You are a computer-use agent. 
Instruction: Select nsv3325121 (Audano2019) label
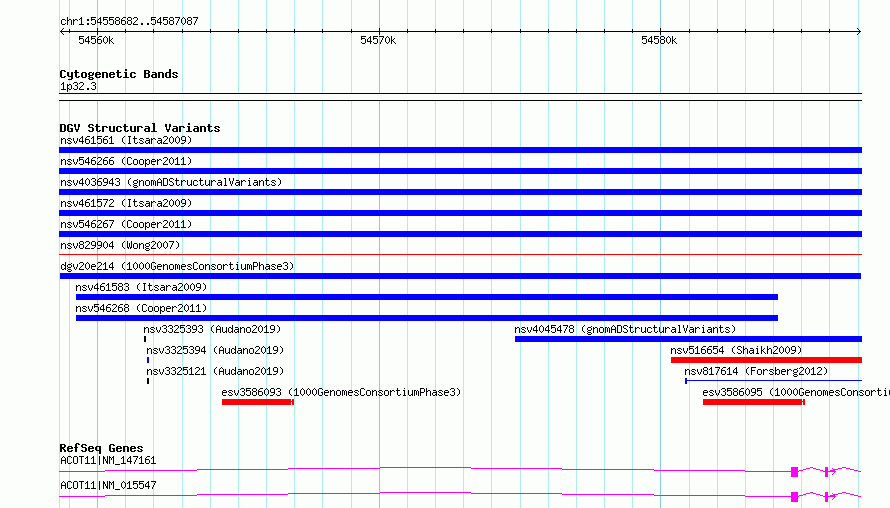(x=215, y=371)
